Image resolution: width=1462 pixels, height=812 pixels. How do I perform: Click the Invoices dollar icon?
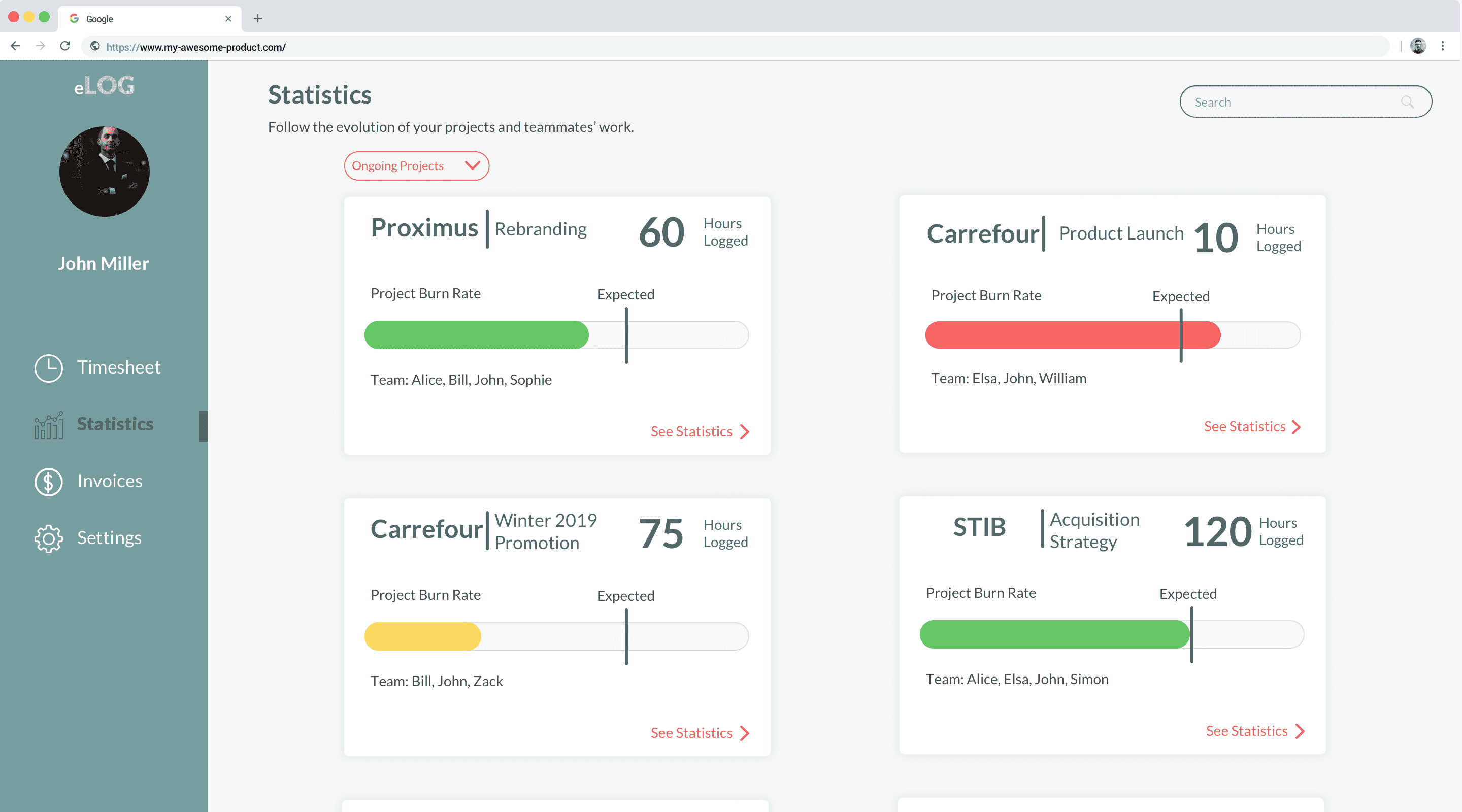(x=48, y=482)
